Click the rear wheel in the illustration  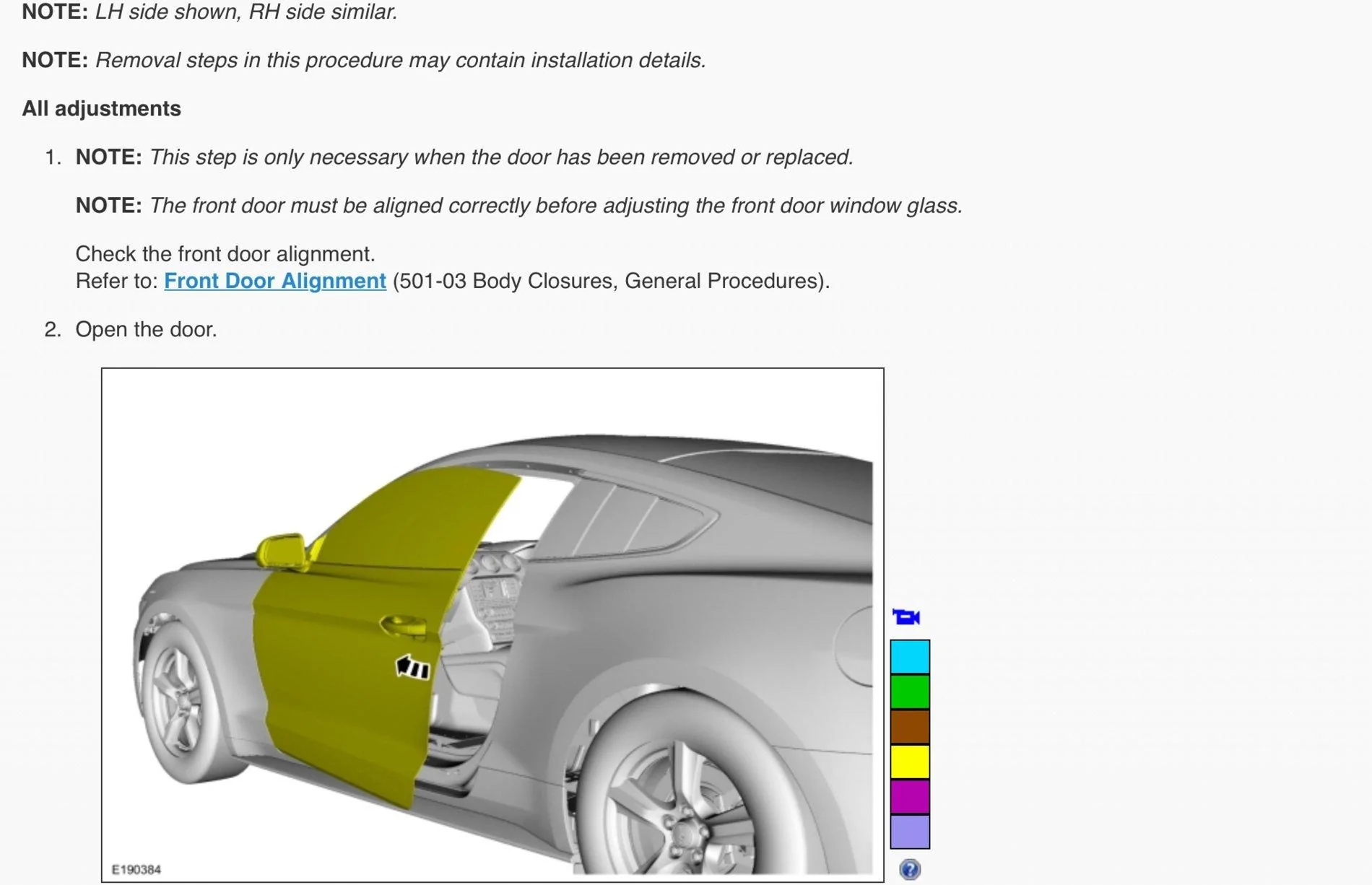coord(679,801)
